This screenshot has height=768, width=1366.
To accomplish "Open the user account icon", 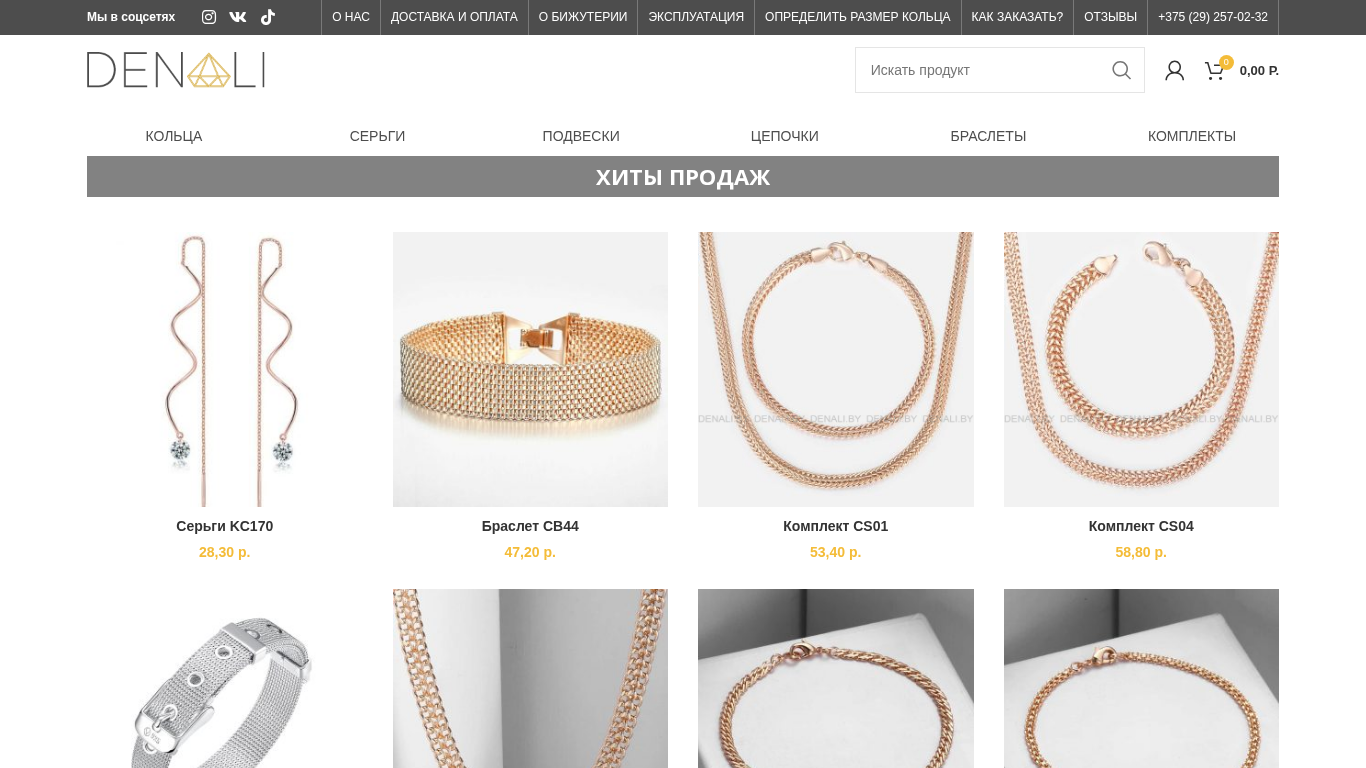I will pyautogui.click(x=1175, y=70).
